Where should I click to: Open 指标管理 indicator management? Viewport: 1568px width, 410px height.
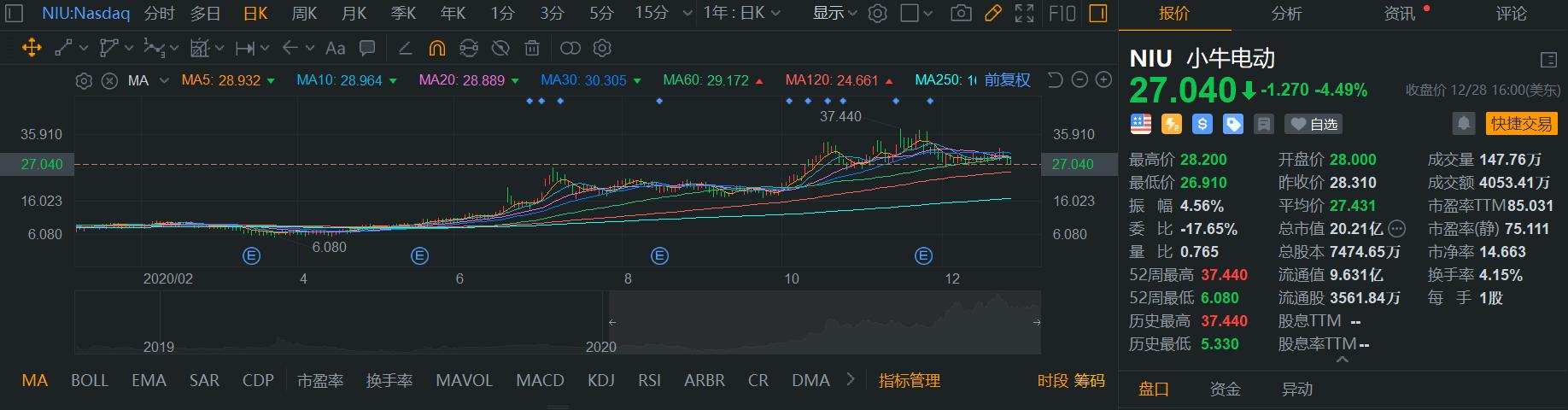click(910, 380)
